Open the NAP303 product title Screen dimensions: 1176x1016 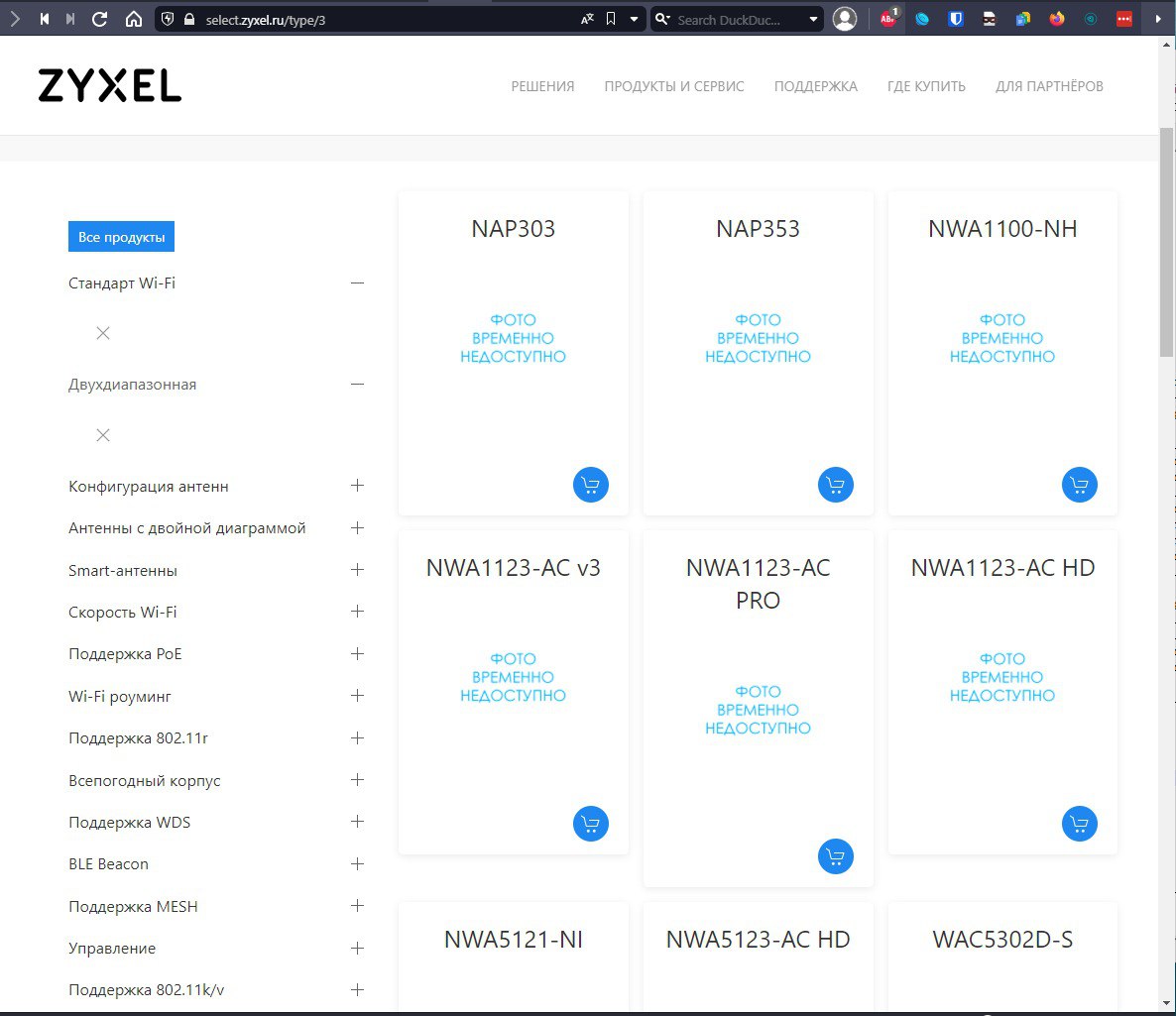[513, 229]
